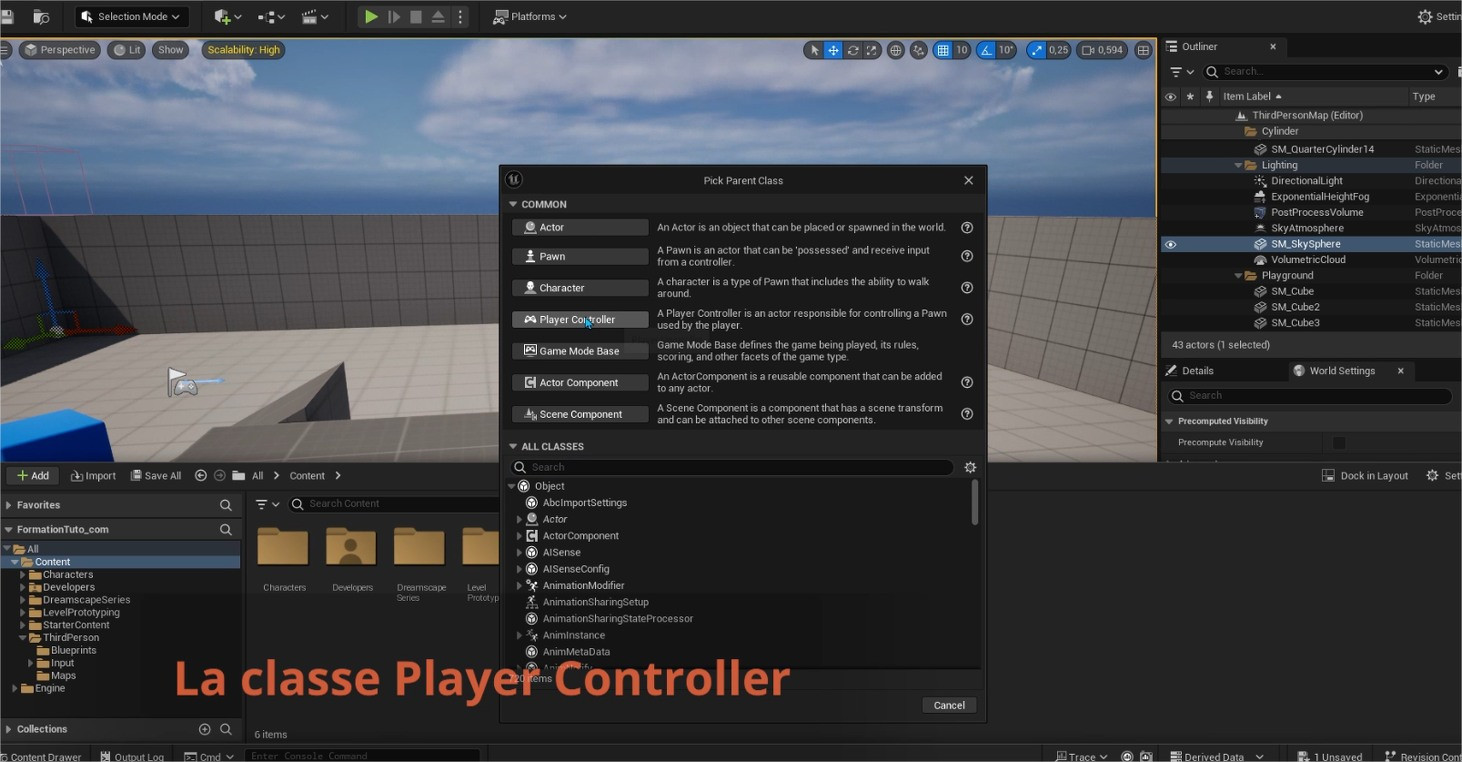Toggle rotation snap angle icon in viewport
The width and height of the screenshot is (1462, 762).
987,50
